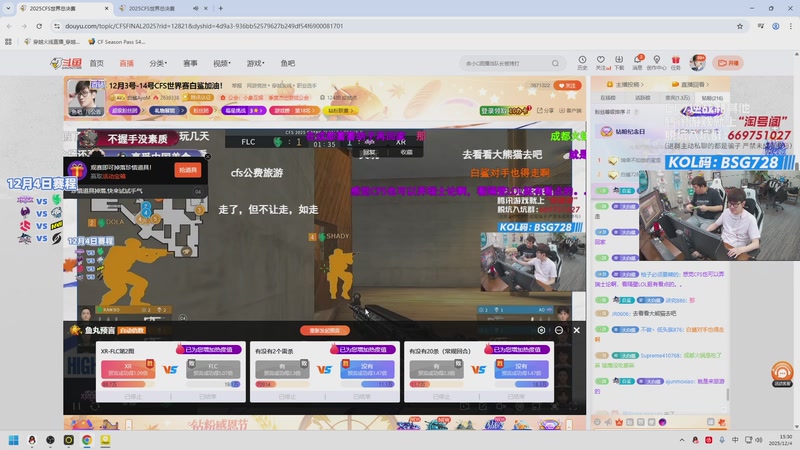Expand the 游戏 dropdown menu
Image resolution: width=800 pixels, height=450 pixels.
click(x=256, y=63)
